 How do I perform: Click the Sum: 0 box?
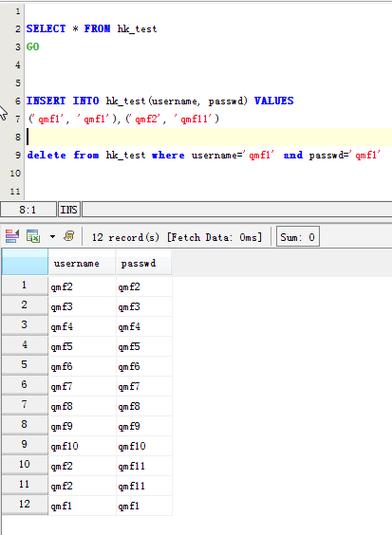297,236
